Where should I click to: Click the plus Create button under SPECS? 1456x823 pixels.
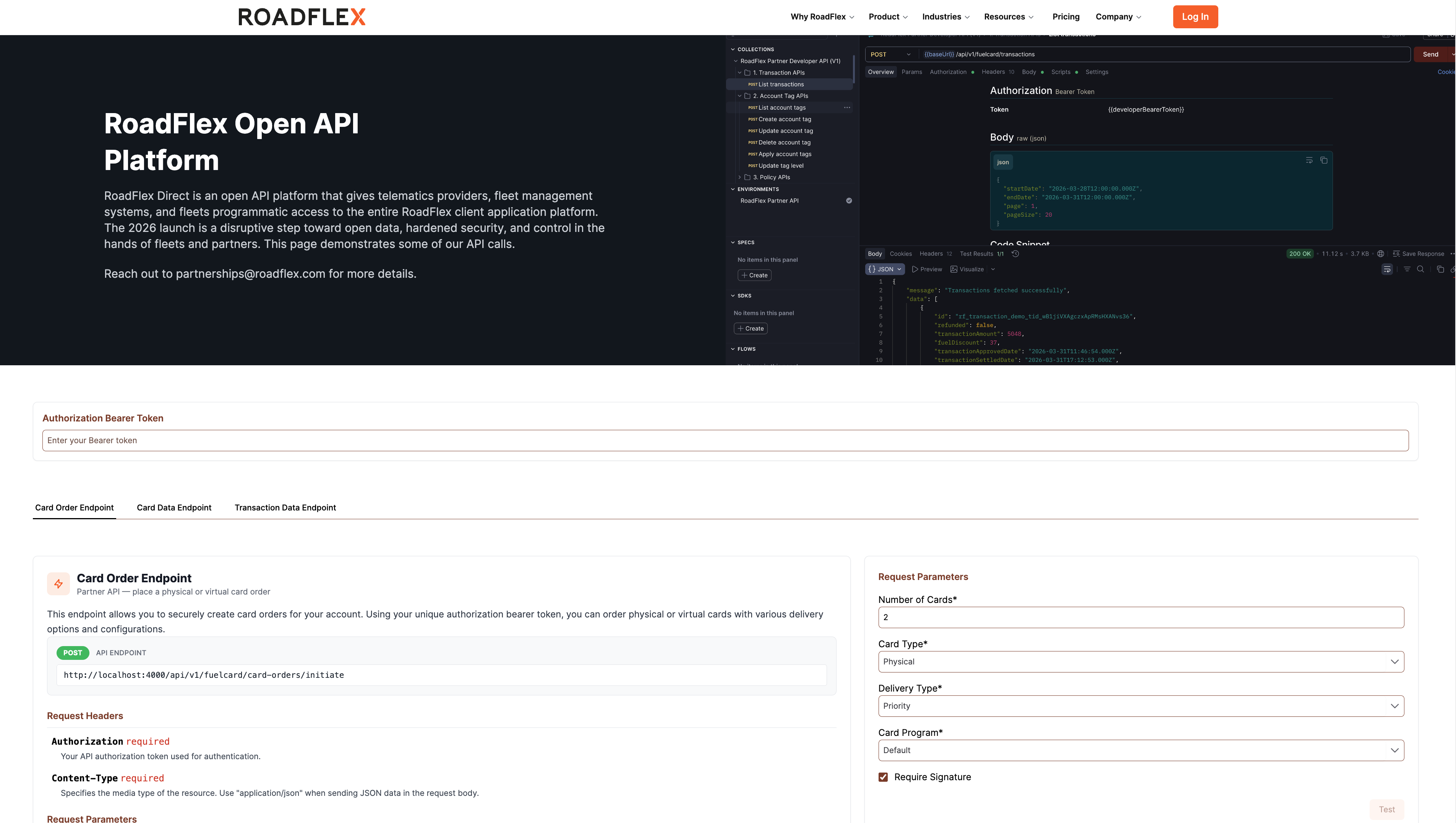click(x=755, y=275)
